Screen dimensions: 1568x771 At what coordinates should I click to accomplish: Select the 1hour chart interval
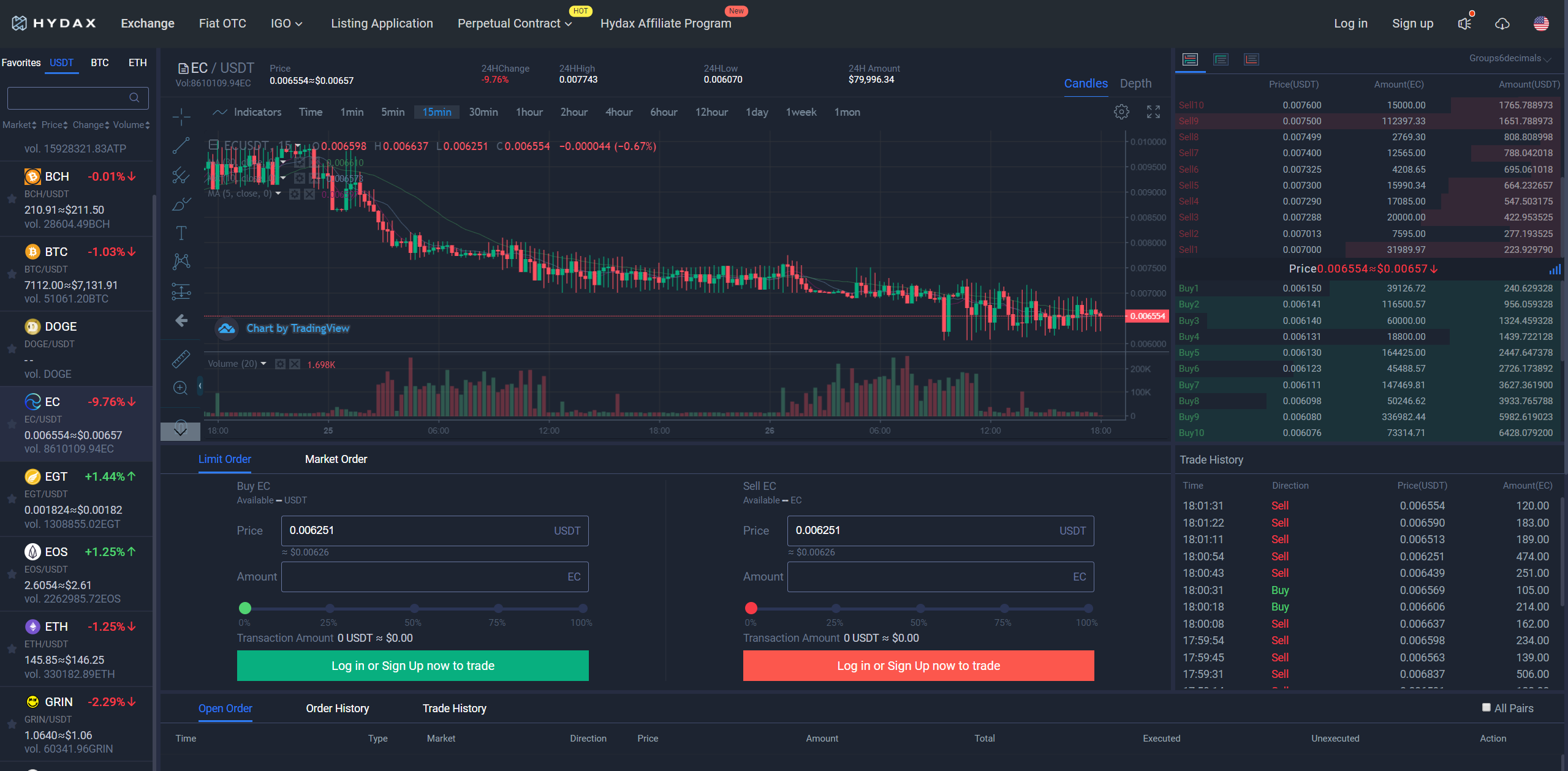coord(529,112)
